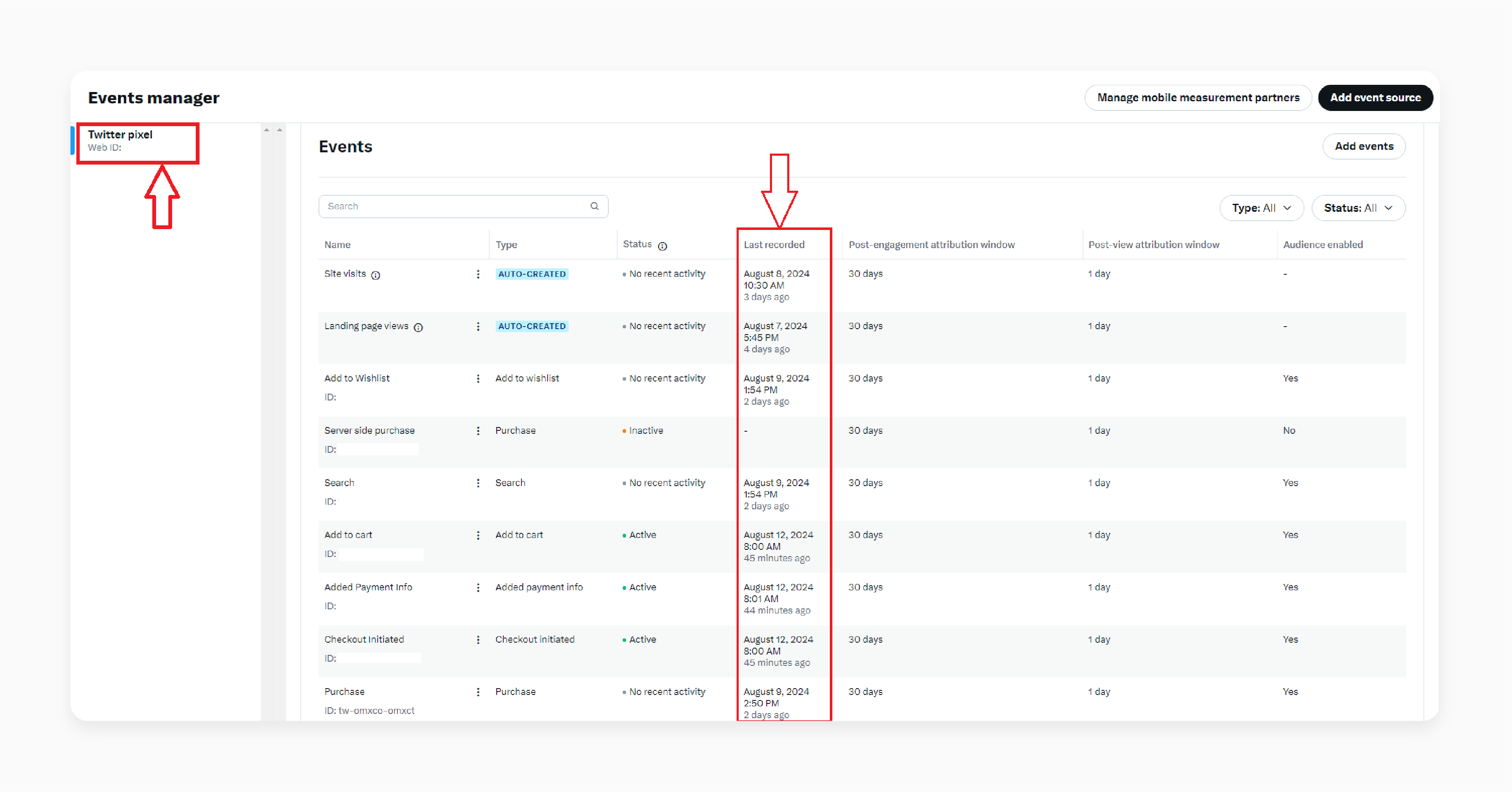Viewport: 1512px width, 792px height.
Task: Open Manage mobile measurement partners page
Action: pyautogui.click(x=1197, y=97)
